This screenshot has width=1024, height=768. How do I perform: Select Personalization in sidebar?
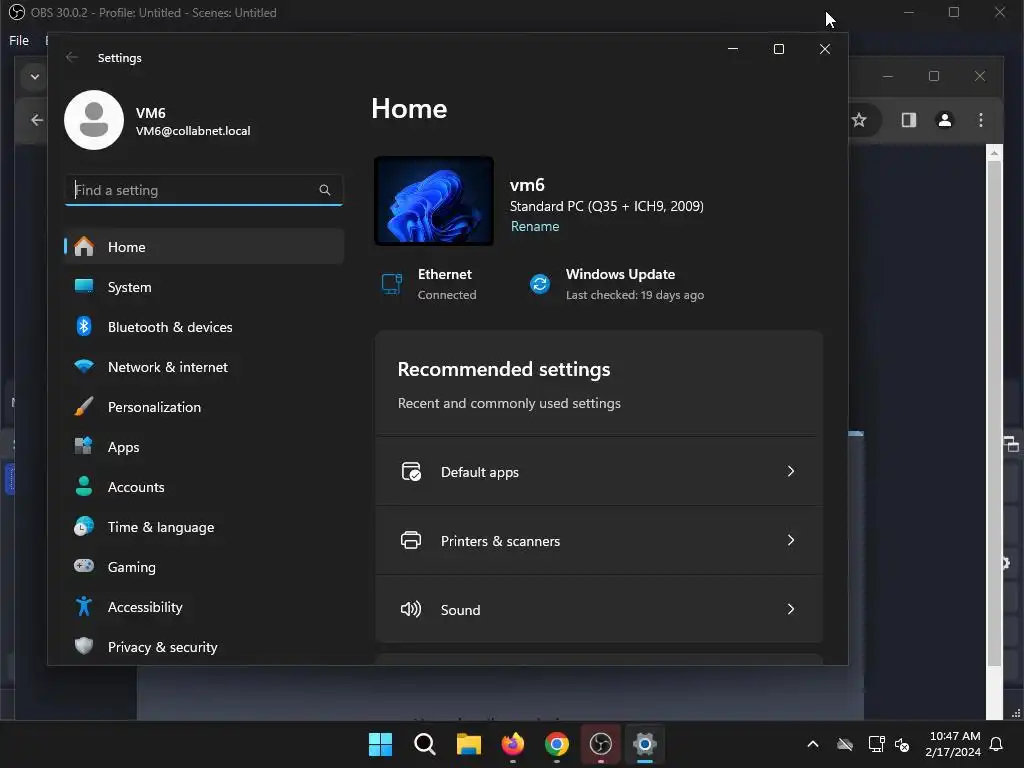(x=204, y=407)
